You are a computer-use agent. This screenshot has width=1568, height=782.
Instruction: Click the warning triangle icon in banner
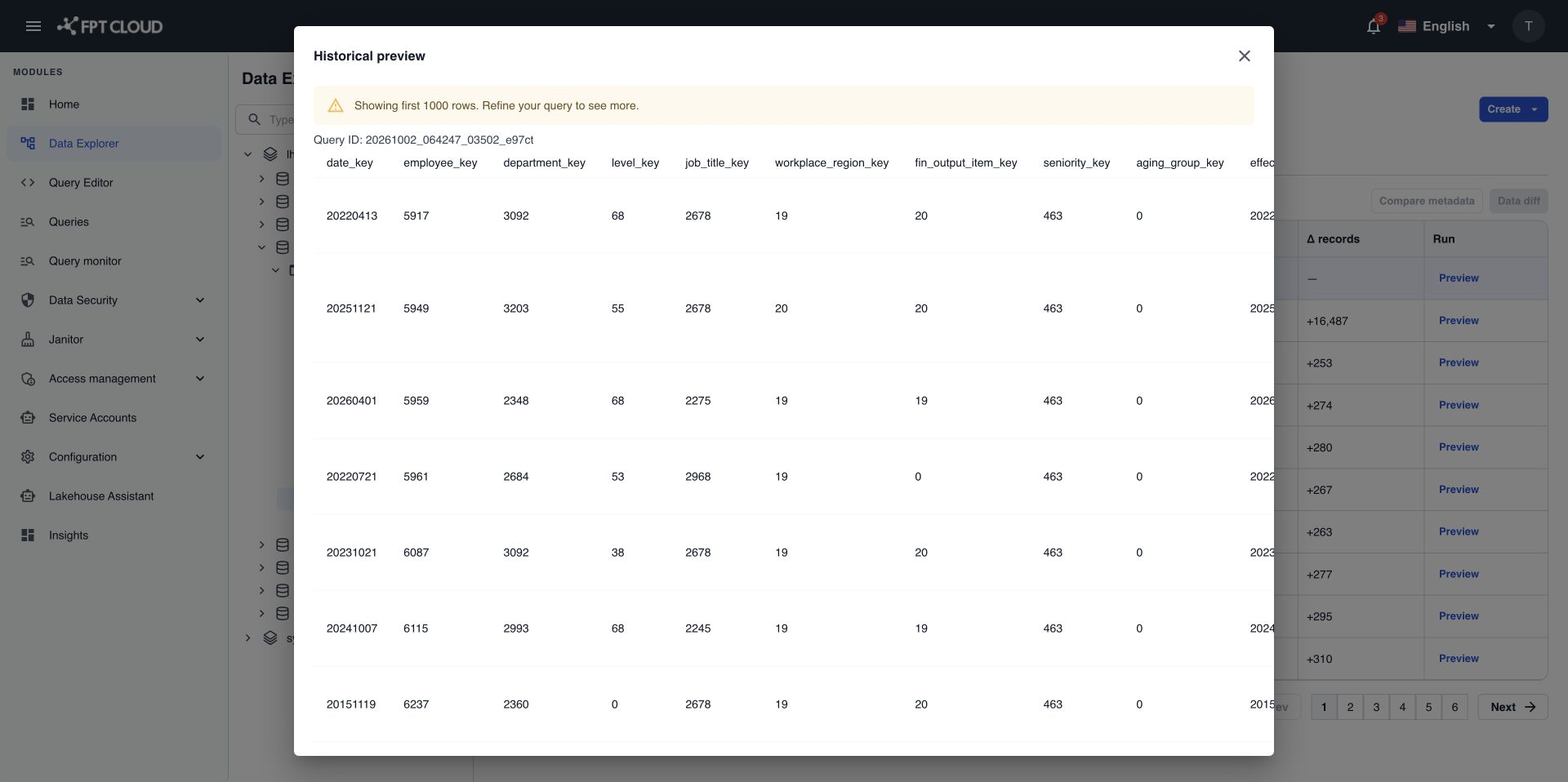click(336, 105)
